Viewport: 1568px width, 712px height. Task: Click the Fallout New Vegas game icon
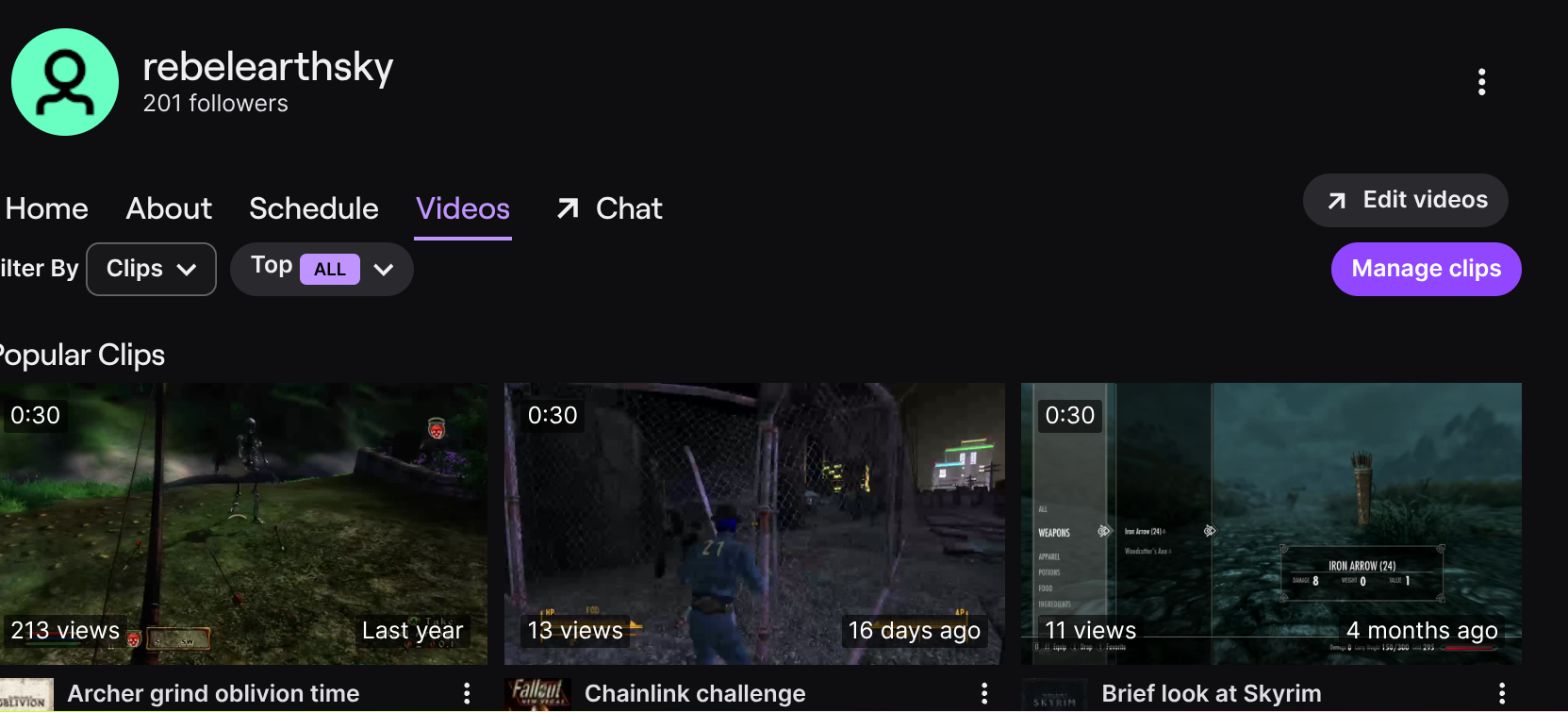[x=537, y=696]
